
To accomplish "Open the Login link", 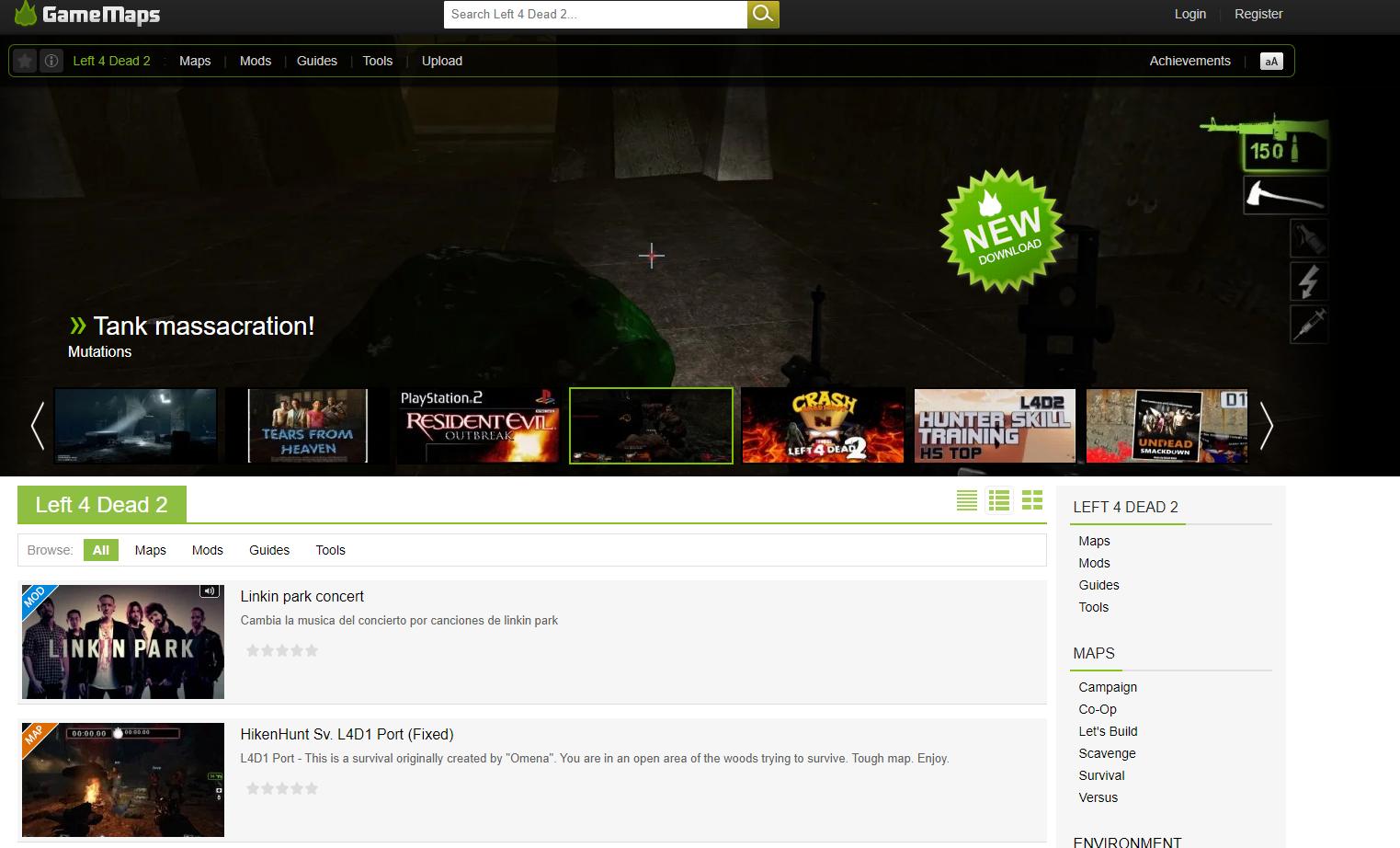I will pos(1189,14).
